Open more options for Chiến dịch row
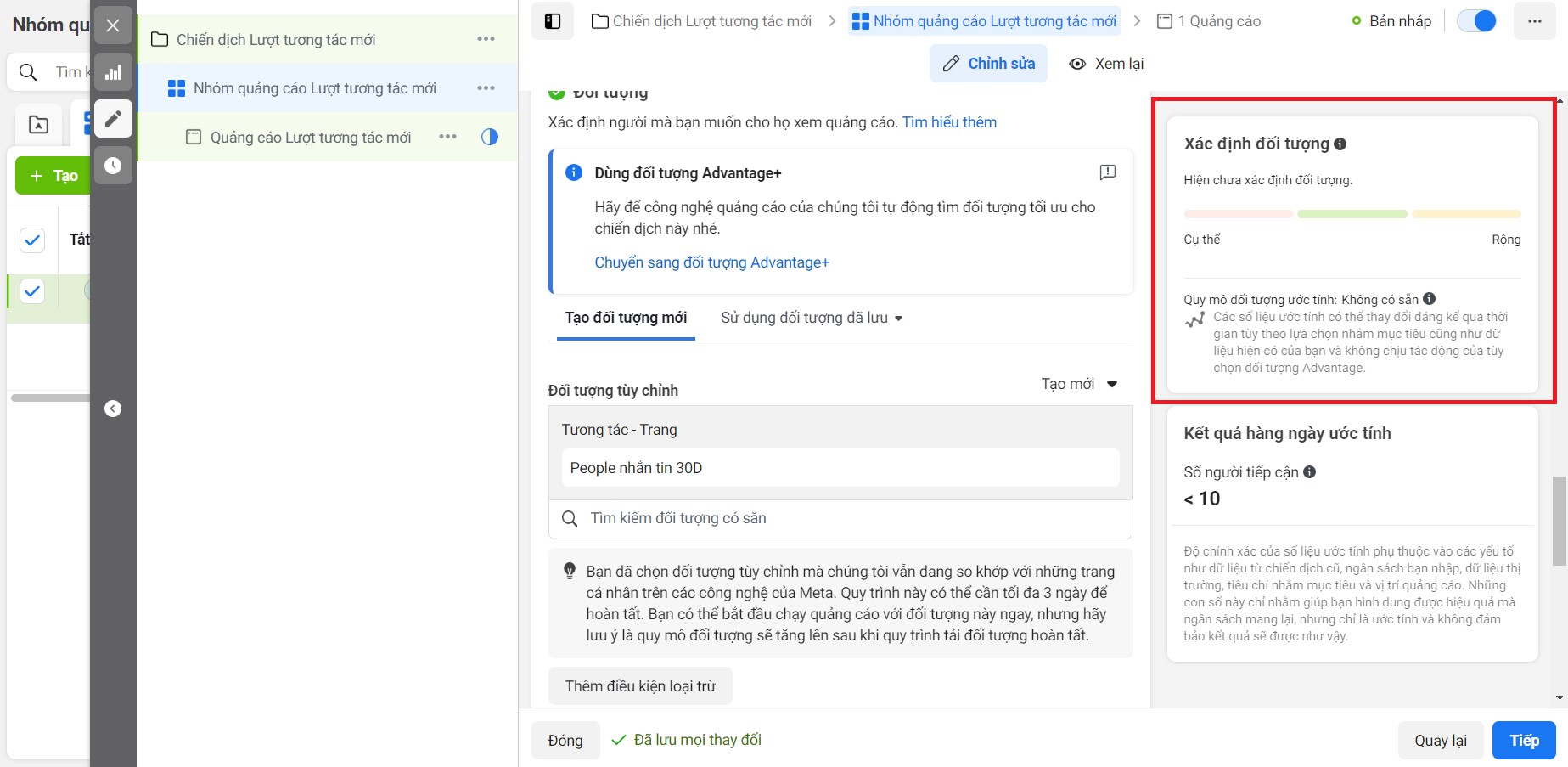Viewport: 1568px width, 767px height. (486, 39)
